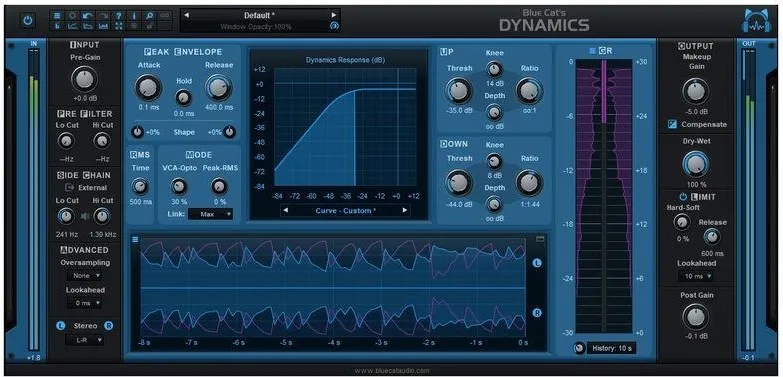Click the Up Thresh knob

coord(458,90)
